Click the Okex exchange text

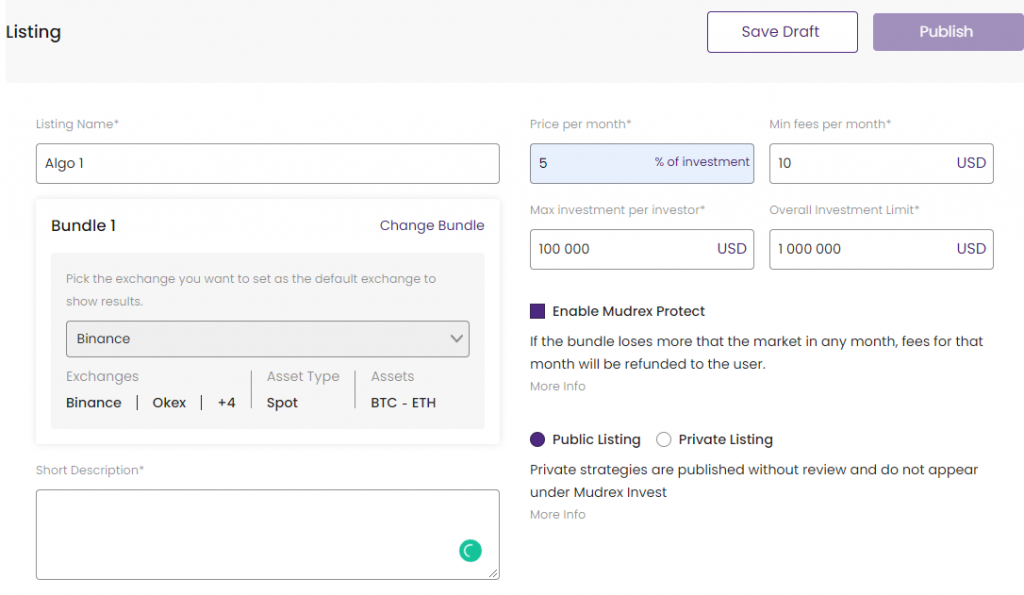pos(169,403)
